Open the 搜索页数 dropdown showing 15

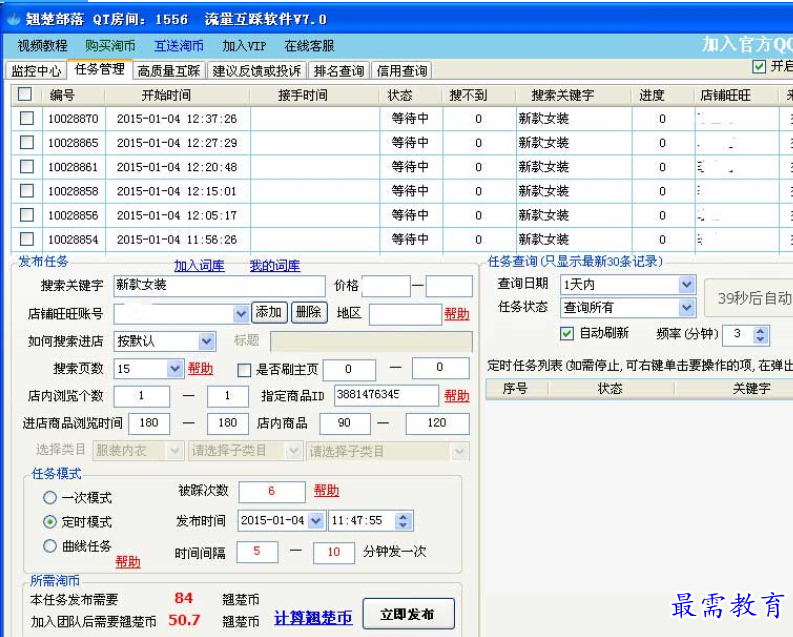pyautogui.click(x=174, y=369)
